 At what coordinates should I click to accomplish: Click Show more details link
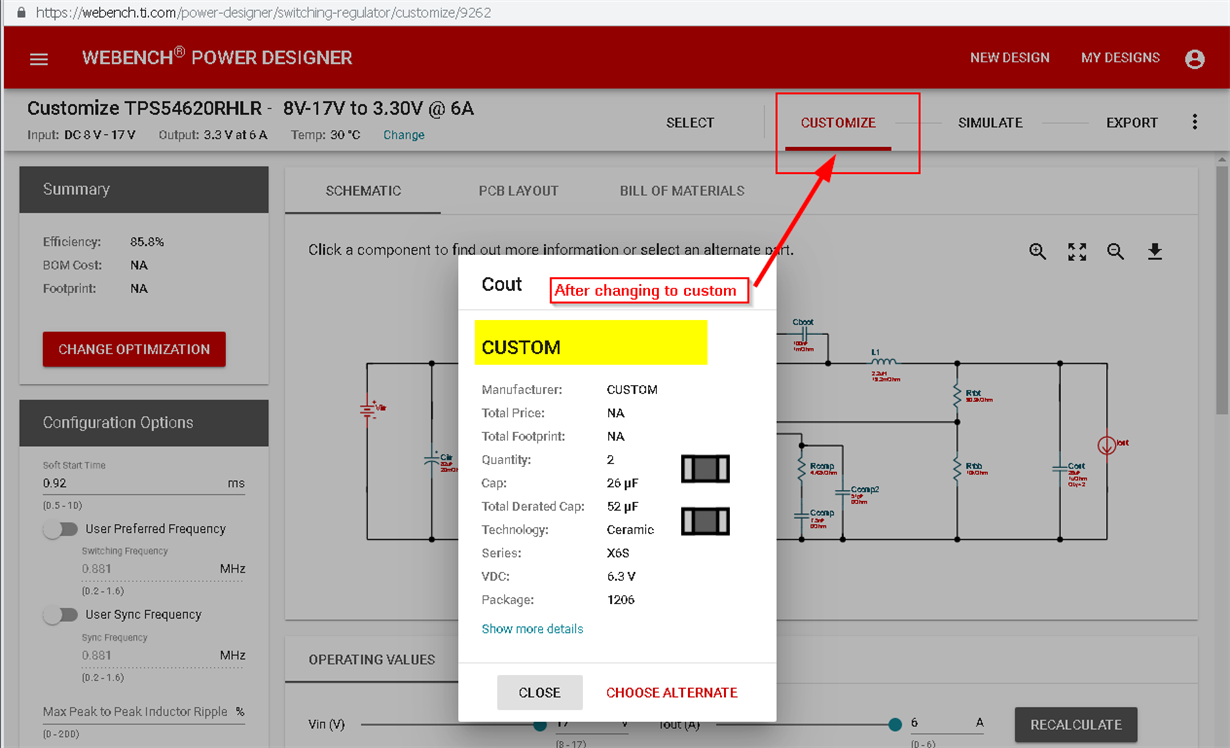point(532,629)
